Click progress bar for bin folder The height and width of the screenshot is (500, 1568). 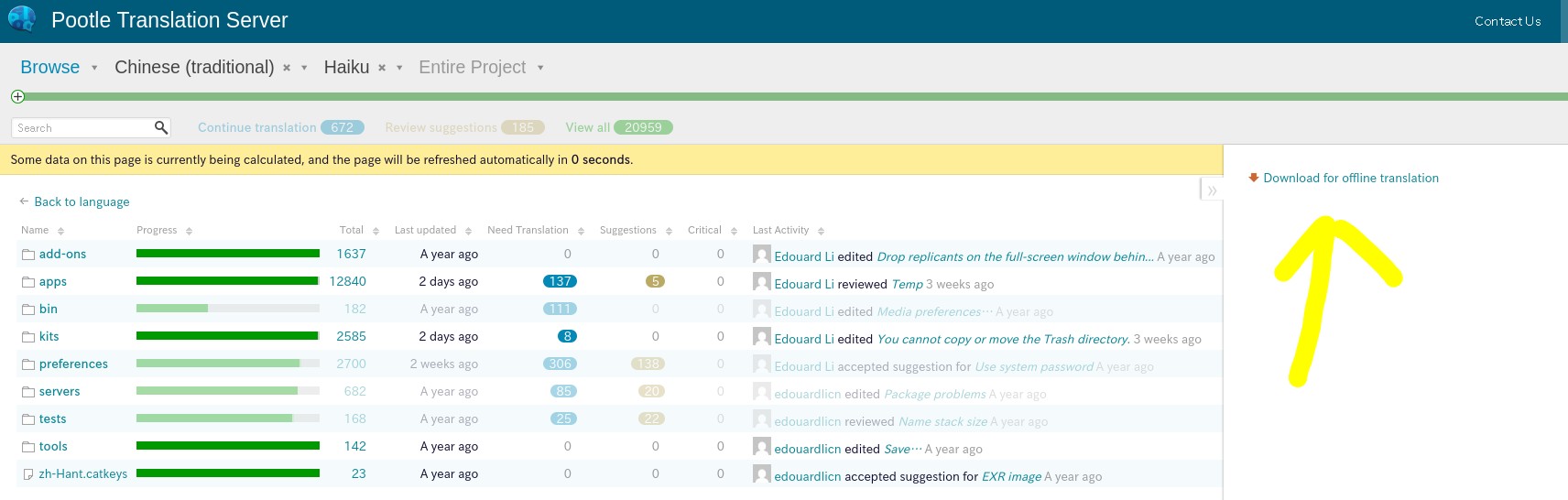[227, 309]
